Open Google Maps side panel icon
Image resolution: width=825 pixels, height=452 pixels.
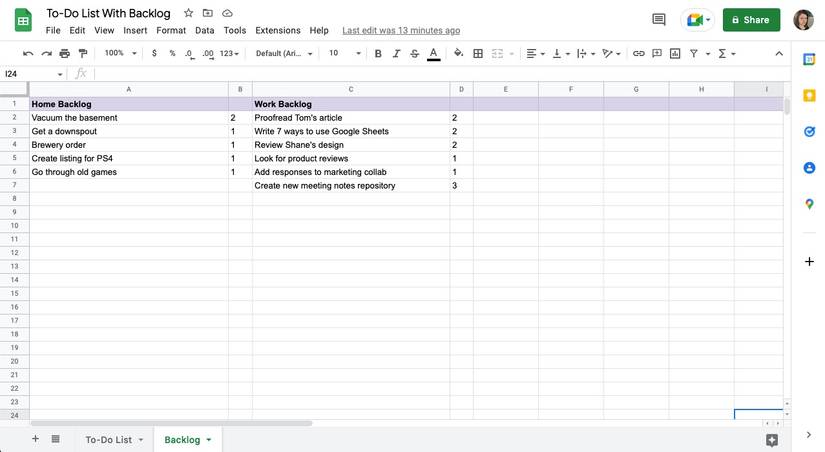click(x=809, y=204)
